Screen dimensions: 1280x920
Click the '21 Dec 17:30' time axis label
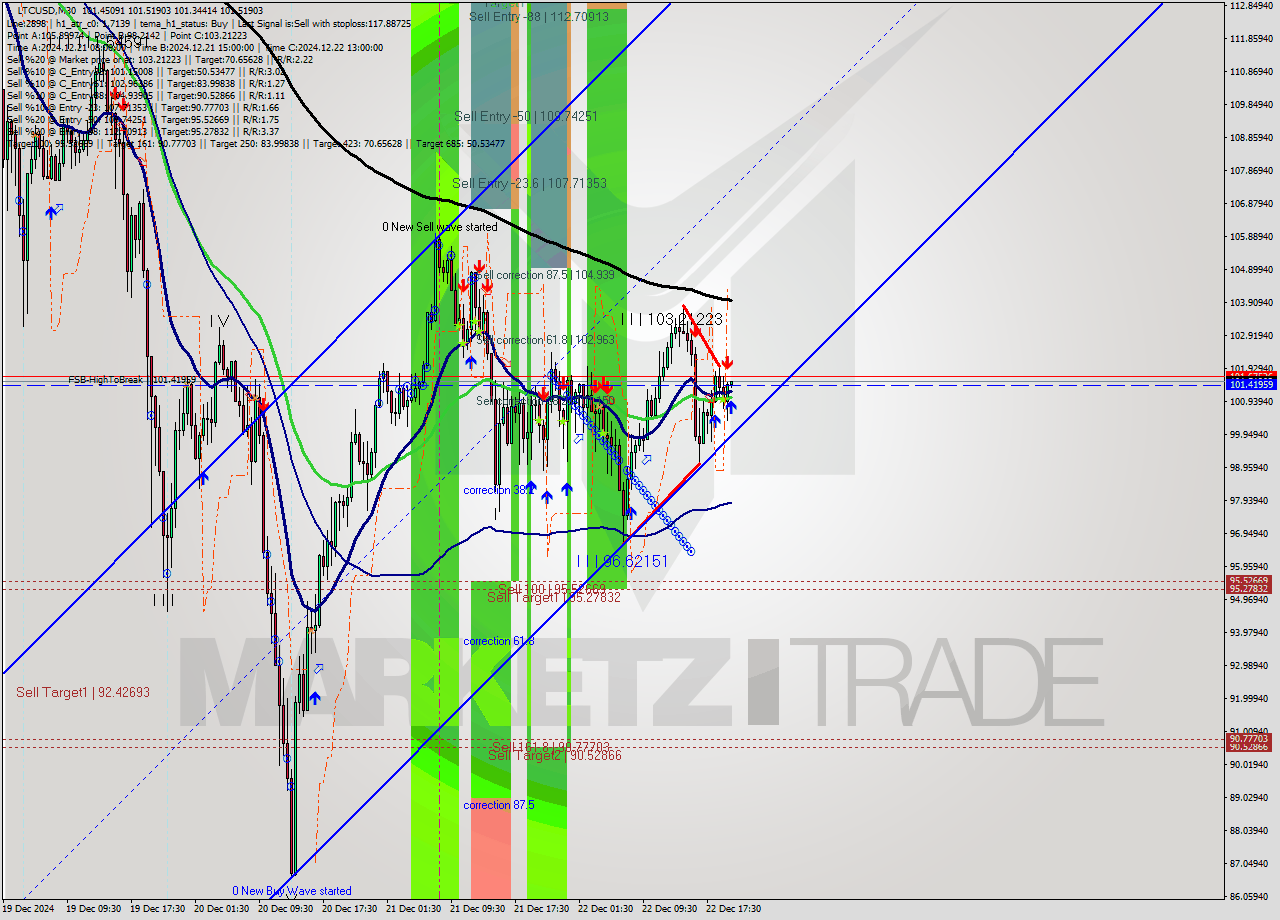point(541,909)
